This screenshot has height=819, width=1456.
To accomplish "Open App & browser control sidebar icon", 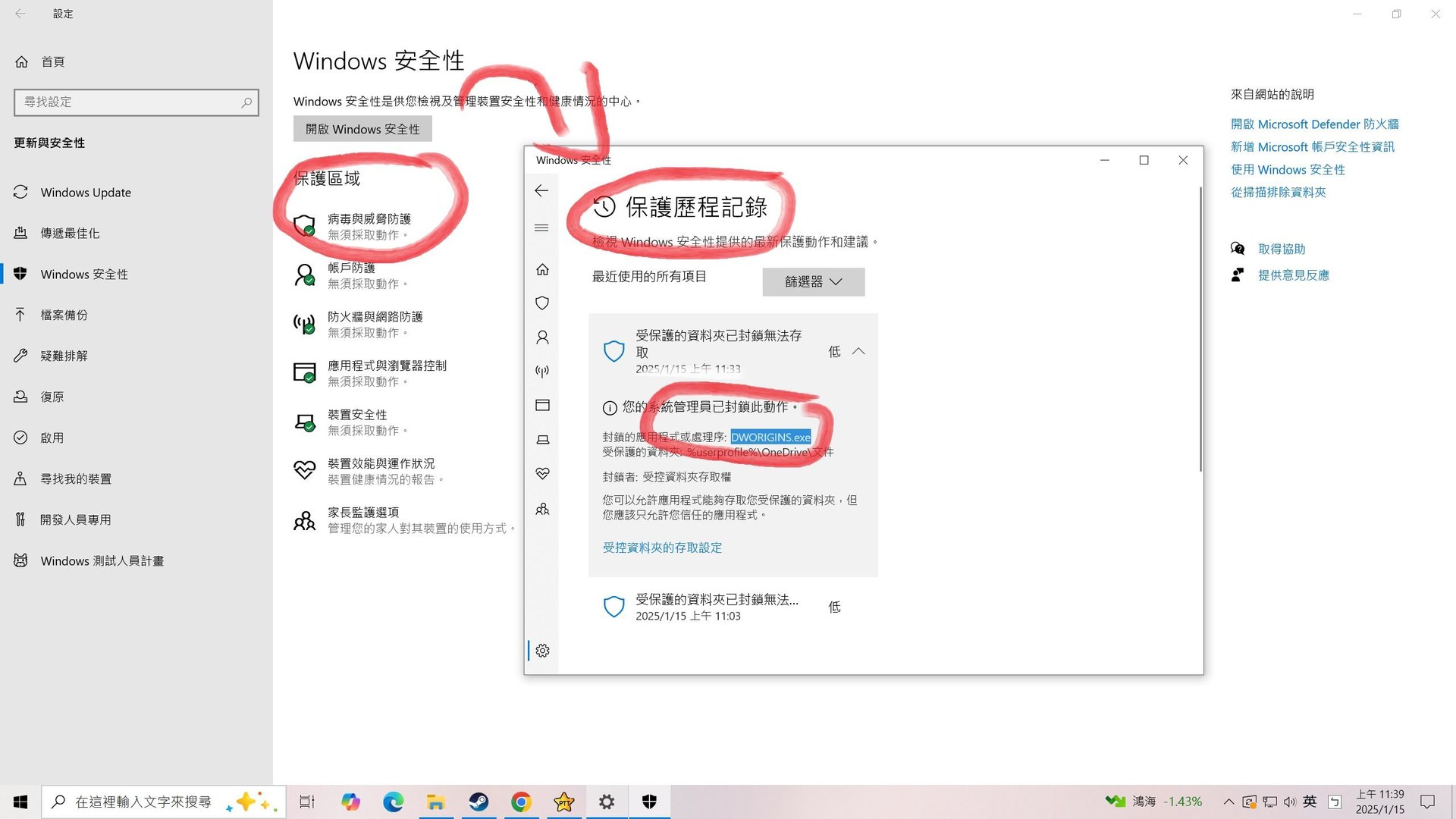I will [x=542, y=405].
